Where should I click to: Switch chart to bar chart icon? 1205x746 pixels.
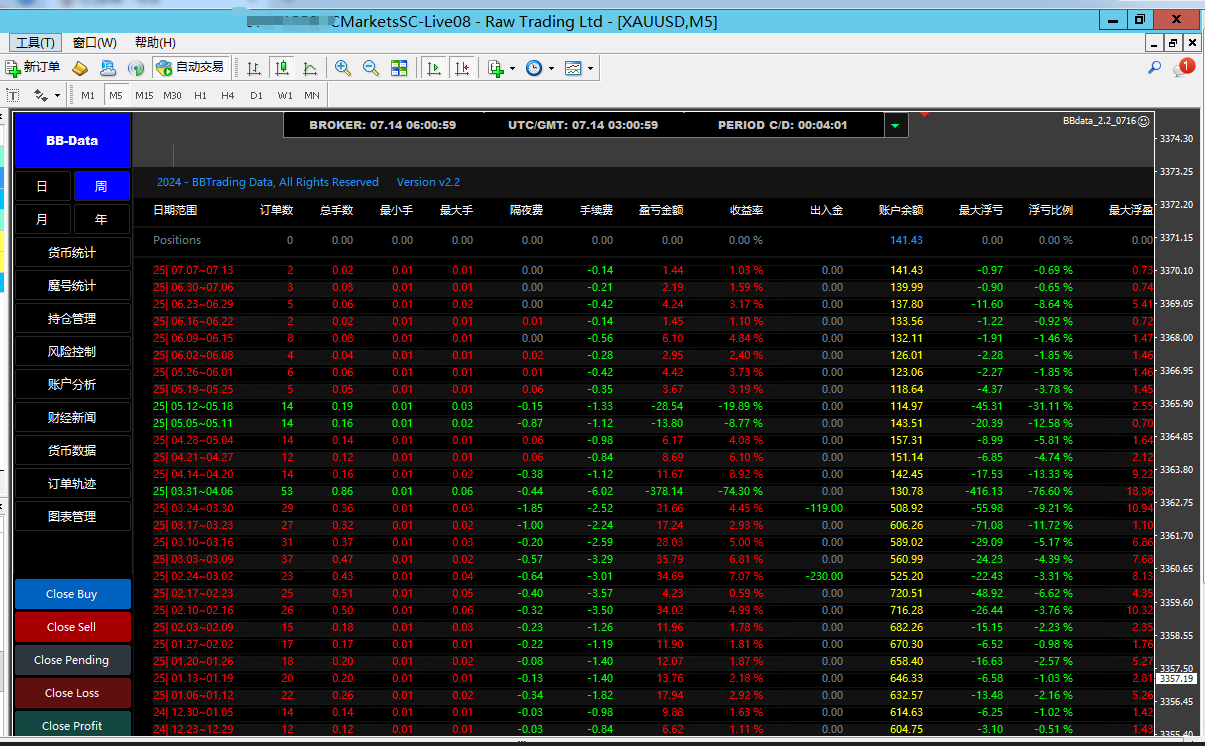click(x=254, y=68)
